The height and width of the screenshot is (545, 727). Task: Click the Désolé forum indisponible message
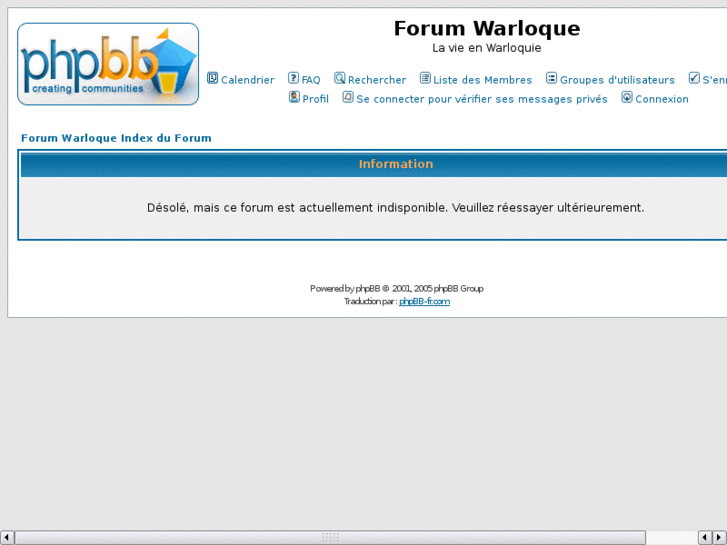[x=395, y=208]
